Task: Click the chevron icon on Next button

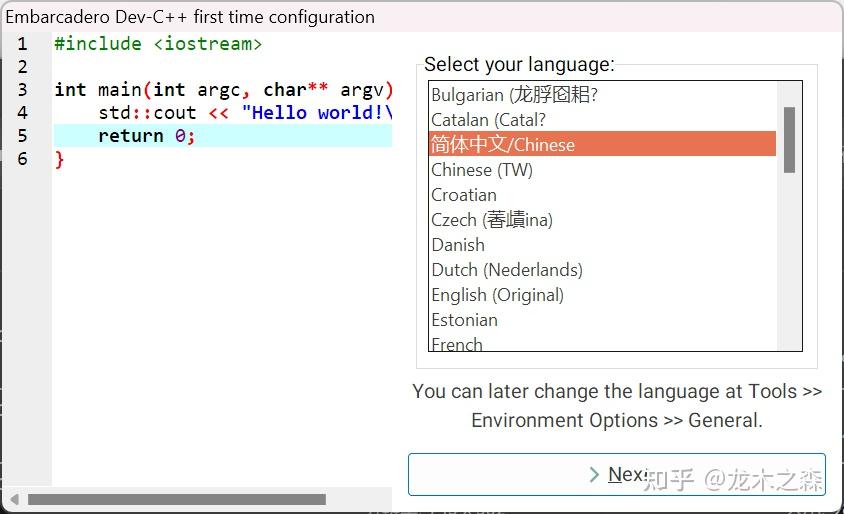Action: (594, 474)
